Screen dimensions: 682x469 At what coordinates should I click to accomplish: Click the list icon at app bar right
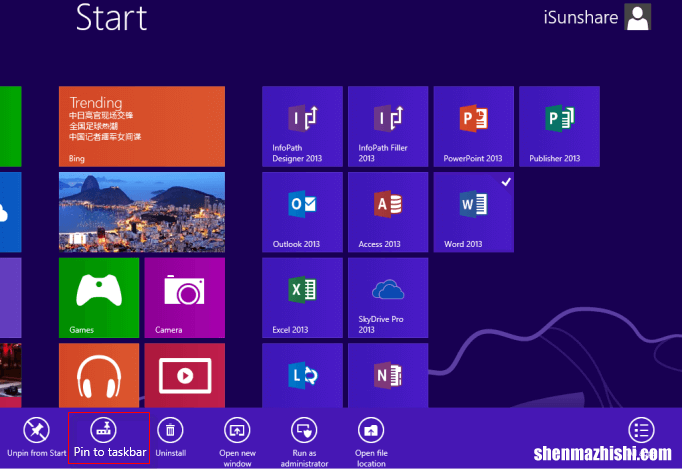641,430
